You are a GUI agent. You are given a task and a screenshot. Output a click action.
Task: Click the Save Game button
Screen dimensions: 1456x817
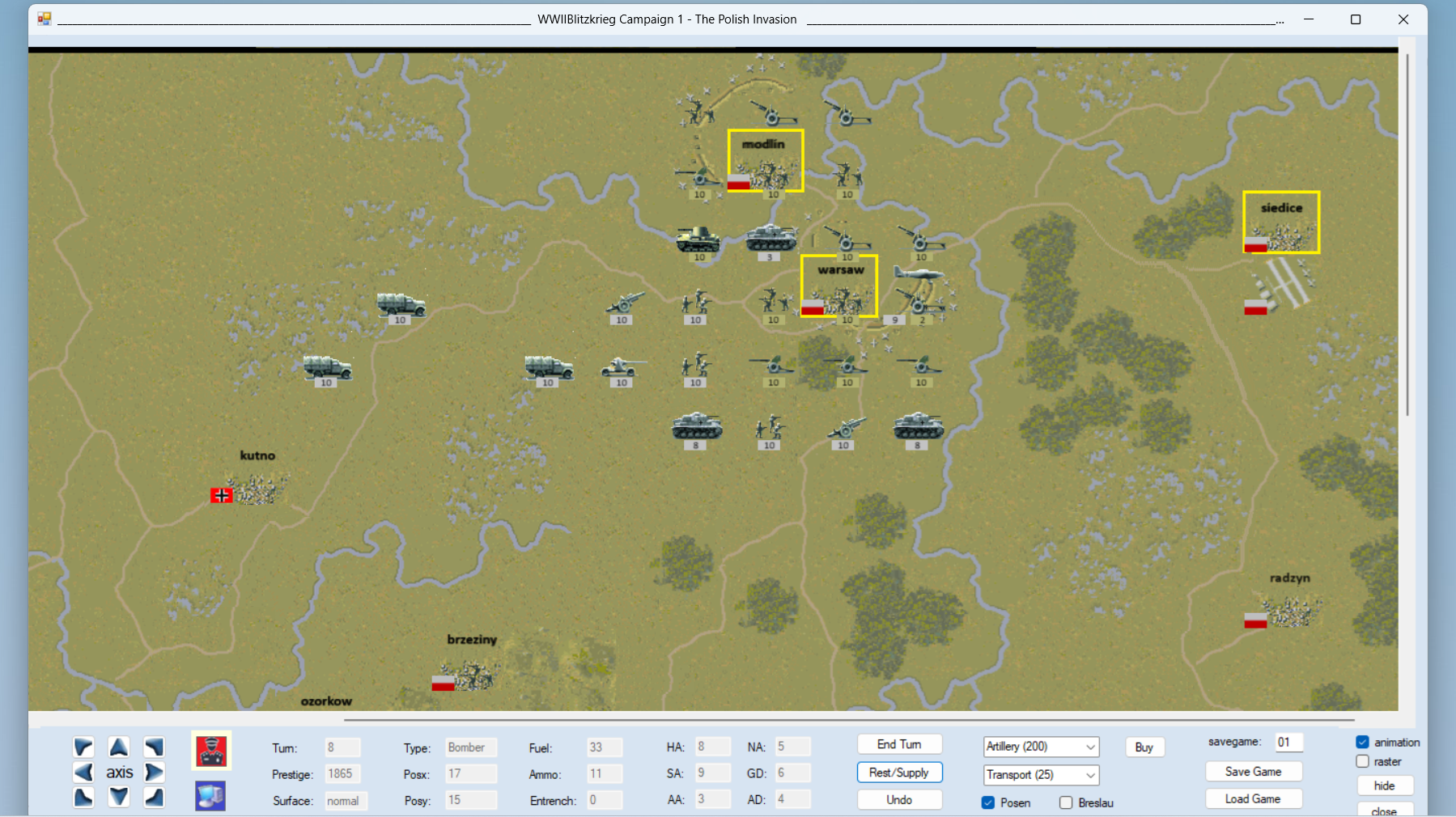[1253, 772]
